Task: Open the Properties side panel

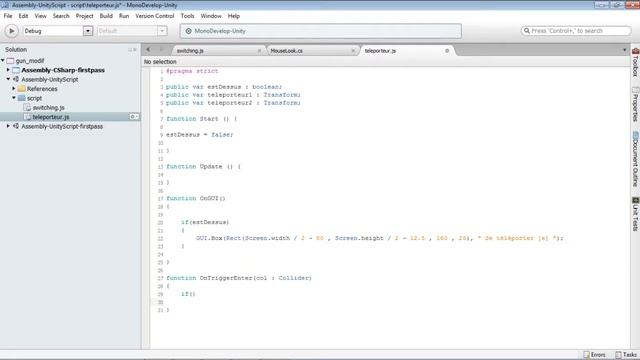Action: coord(636,104)
